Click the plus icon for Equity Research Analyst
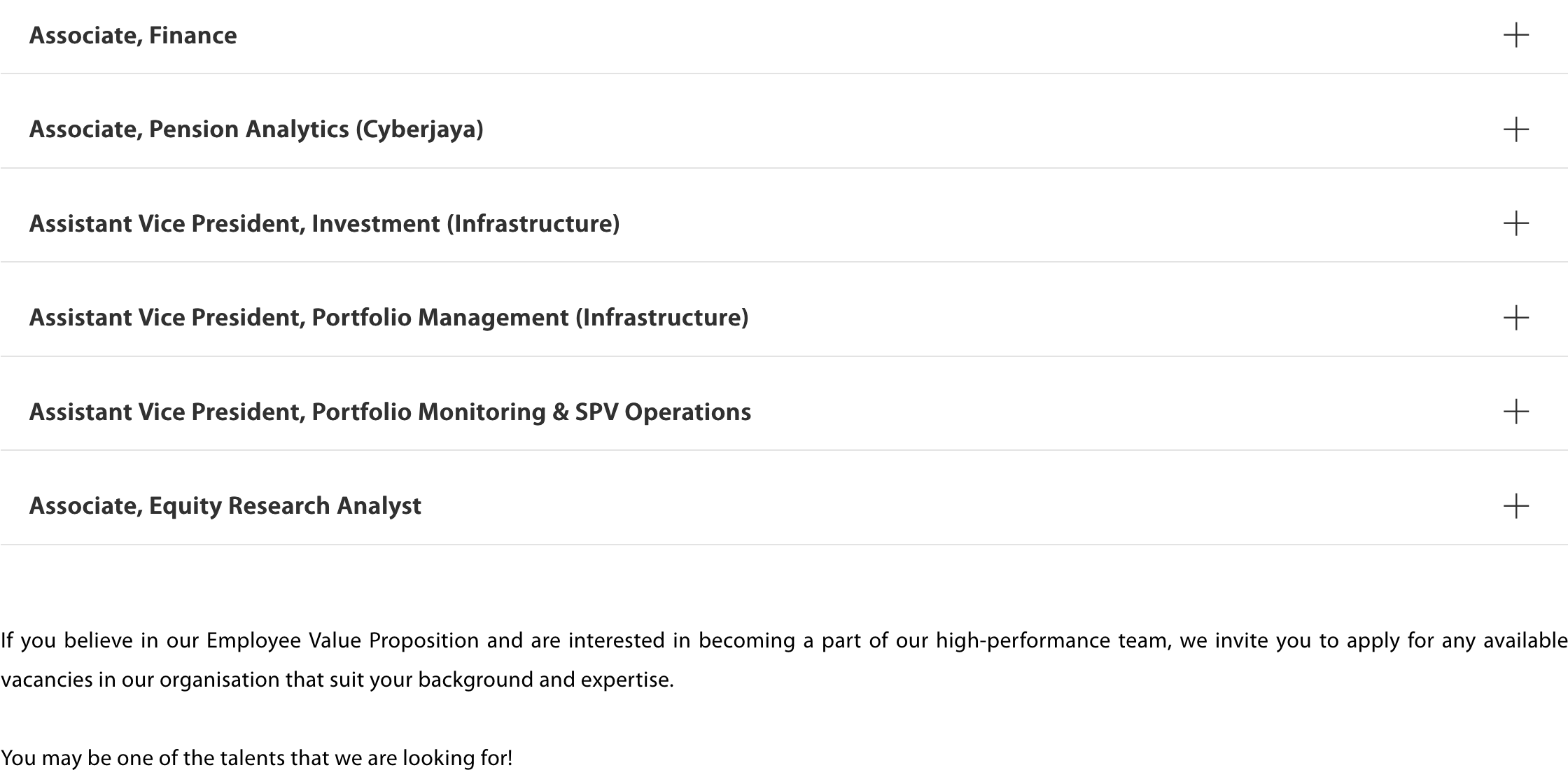This screenshot has width=1568, height=784. click(x=1515, y=506)
